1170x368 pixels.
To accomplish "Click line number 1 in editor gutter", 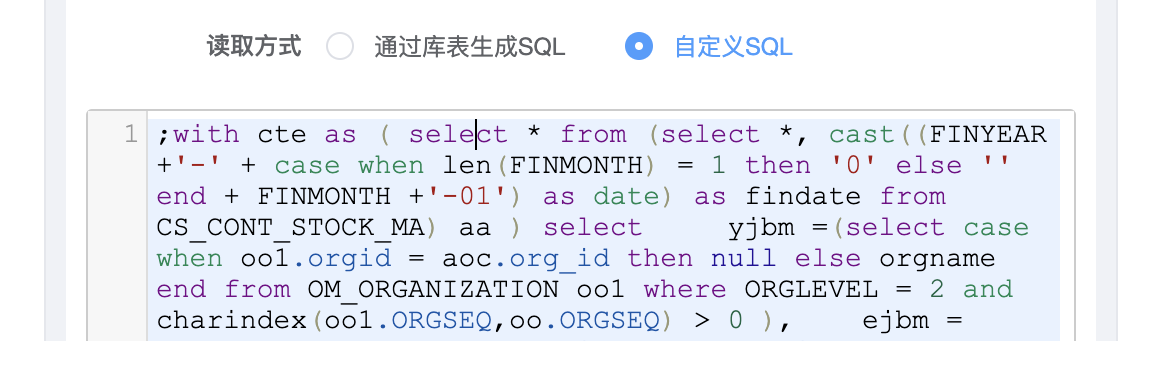I will pyautogui.click(x=131, y=135).
